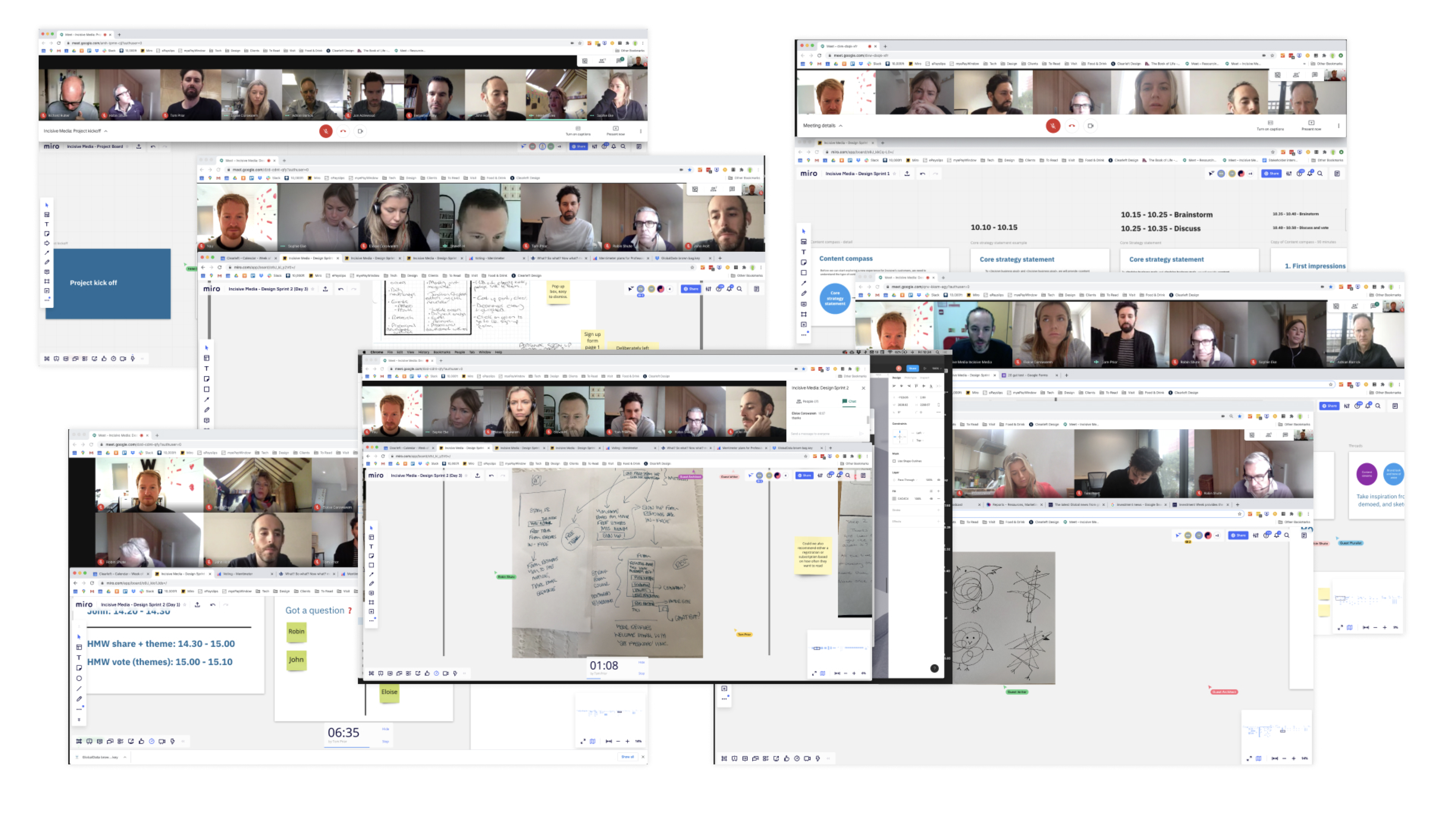The image size is (1456, 819).
Task: Click Share on the Miro Project Board
Action: coord(578,146)
